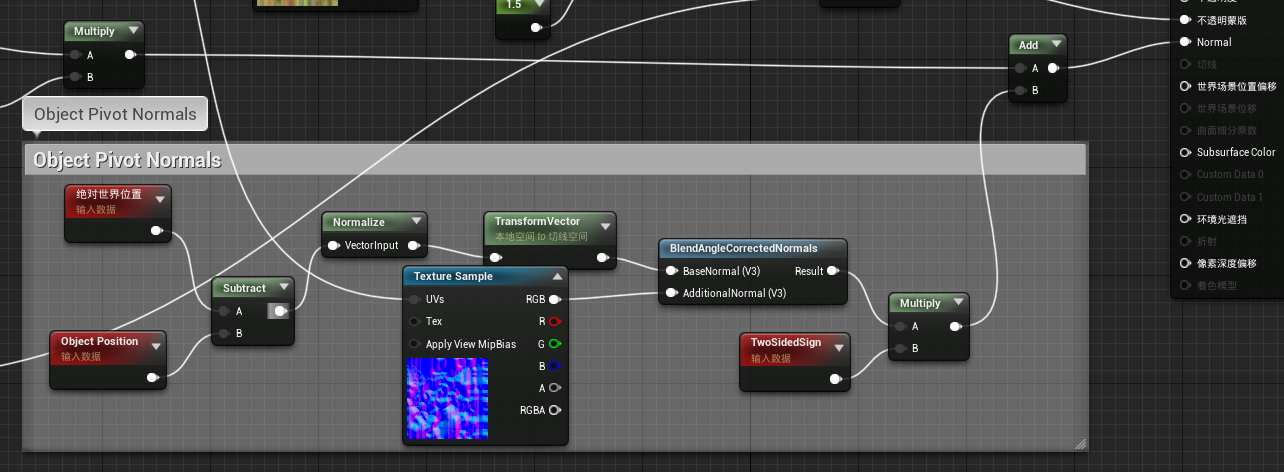Select the BlendAngleCorrectedNormals node title
This screenshot has width=1284, height=472.
743,248
